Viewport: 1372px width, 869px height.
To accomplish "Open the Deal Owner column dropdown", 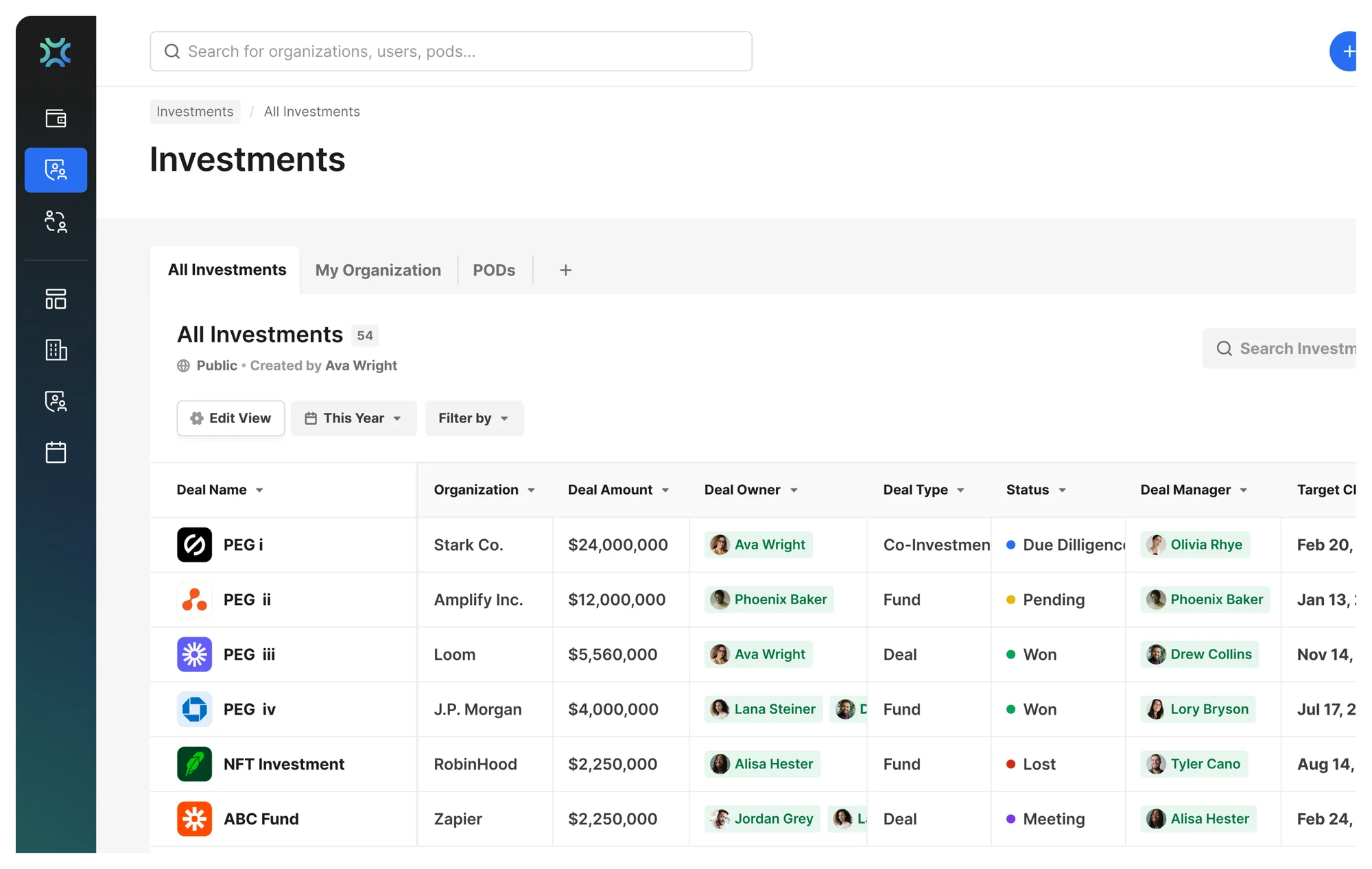I will (793, 490).
